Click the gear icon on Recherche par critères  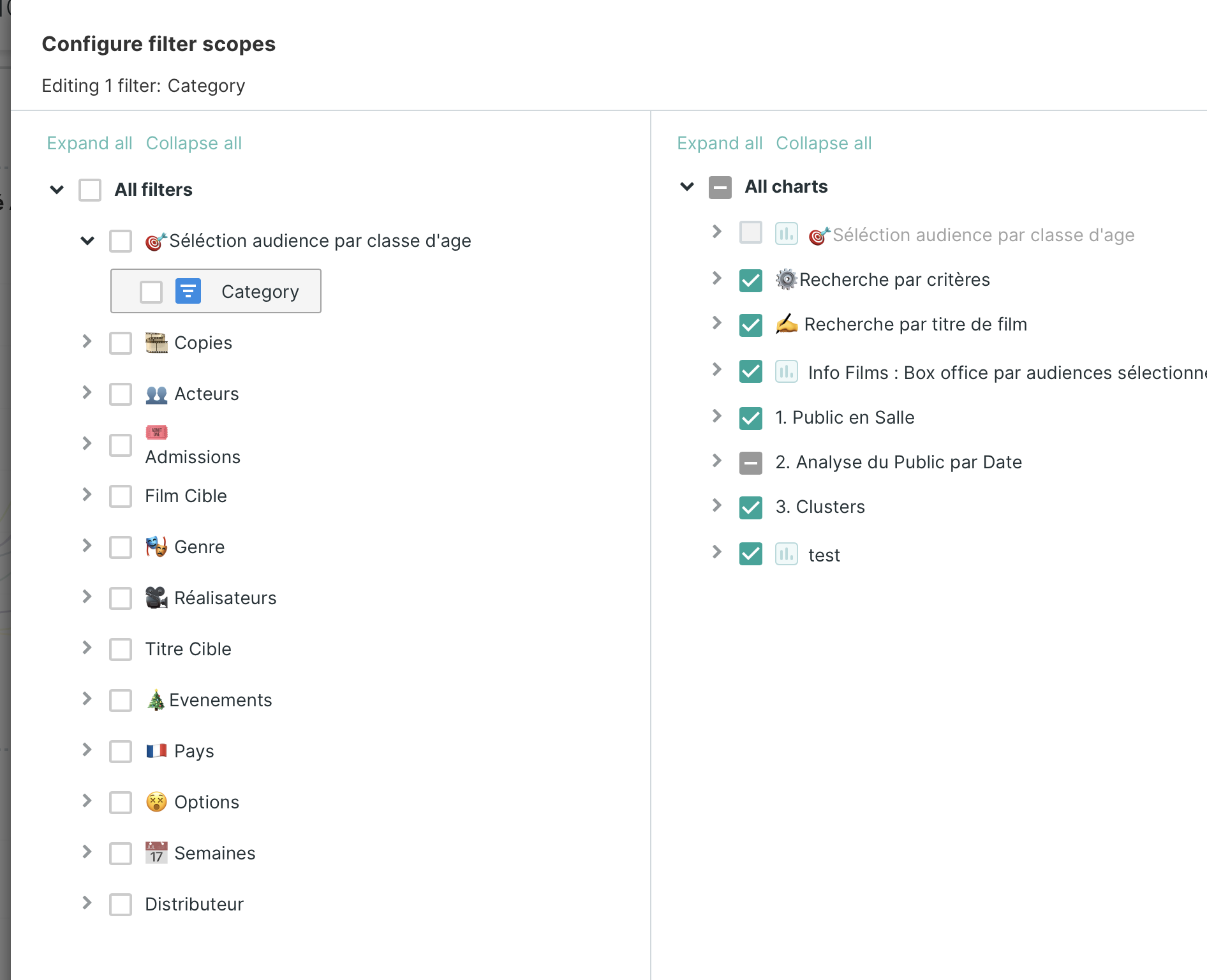[x=786, y=278]
